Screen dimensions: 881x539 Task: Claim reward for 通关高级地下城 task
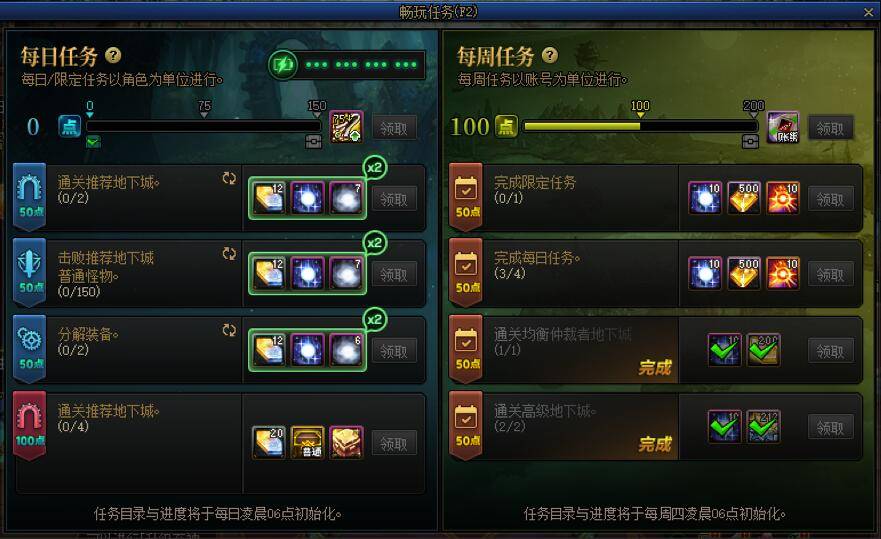[830, 428]
